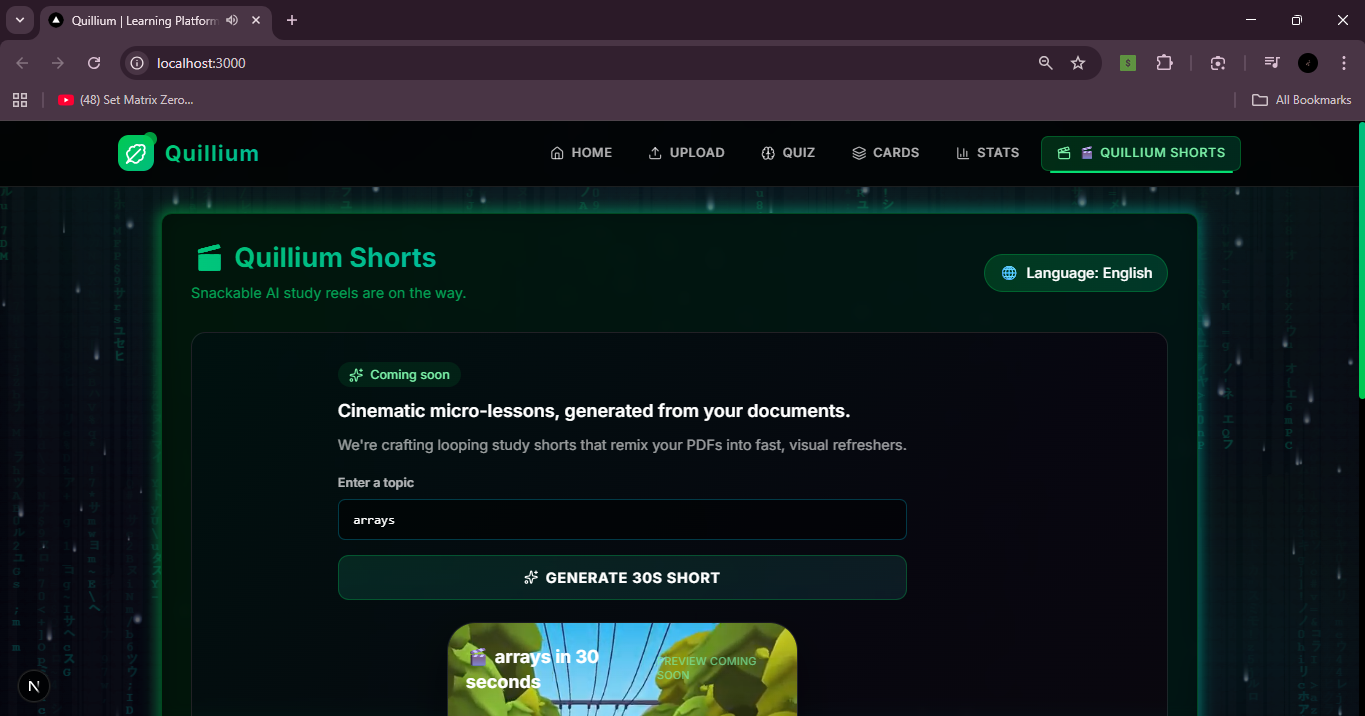Close the Quillium Learning Platform tab
Image resolution: width=1365 pixels, height=716 pixels.
pos(256,20)
